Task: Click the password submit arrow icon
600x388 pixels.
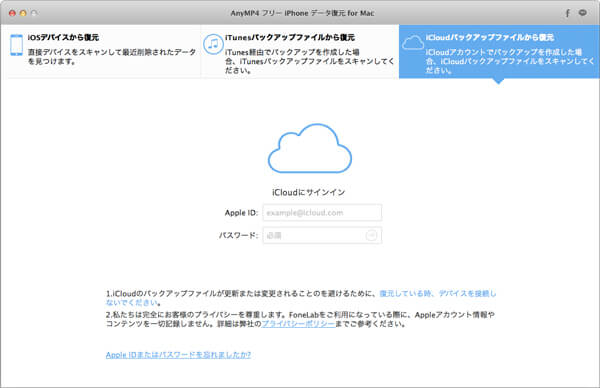Action: coord(371,235)
